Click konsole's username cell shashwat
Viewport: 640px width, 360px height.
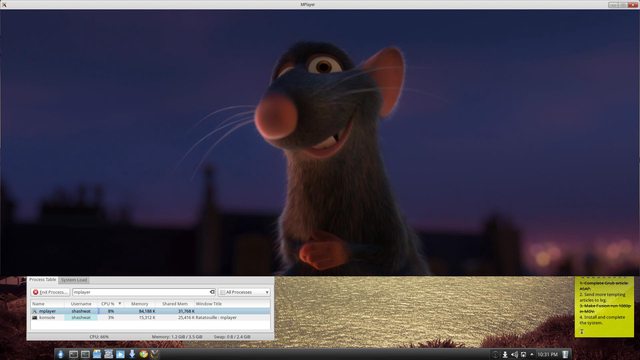[81, 318]
